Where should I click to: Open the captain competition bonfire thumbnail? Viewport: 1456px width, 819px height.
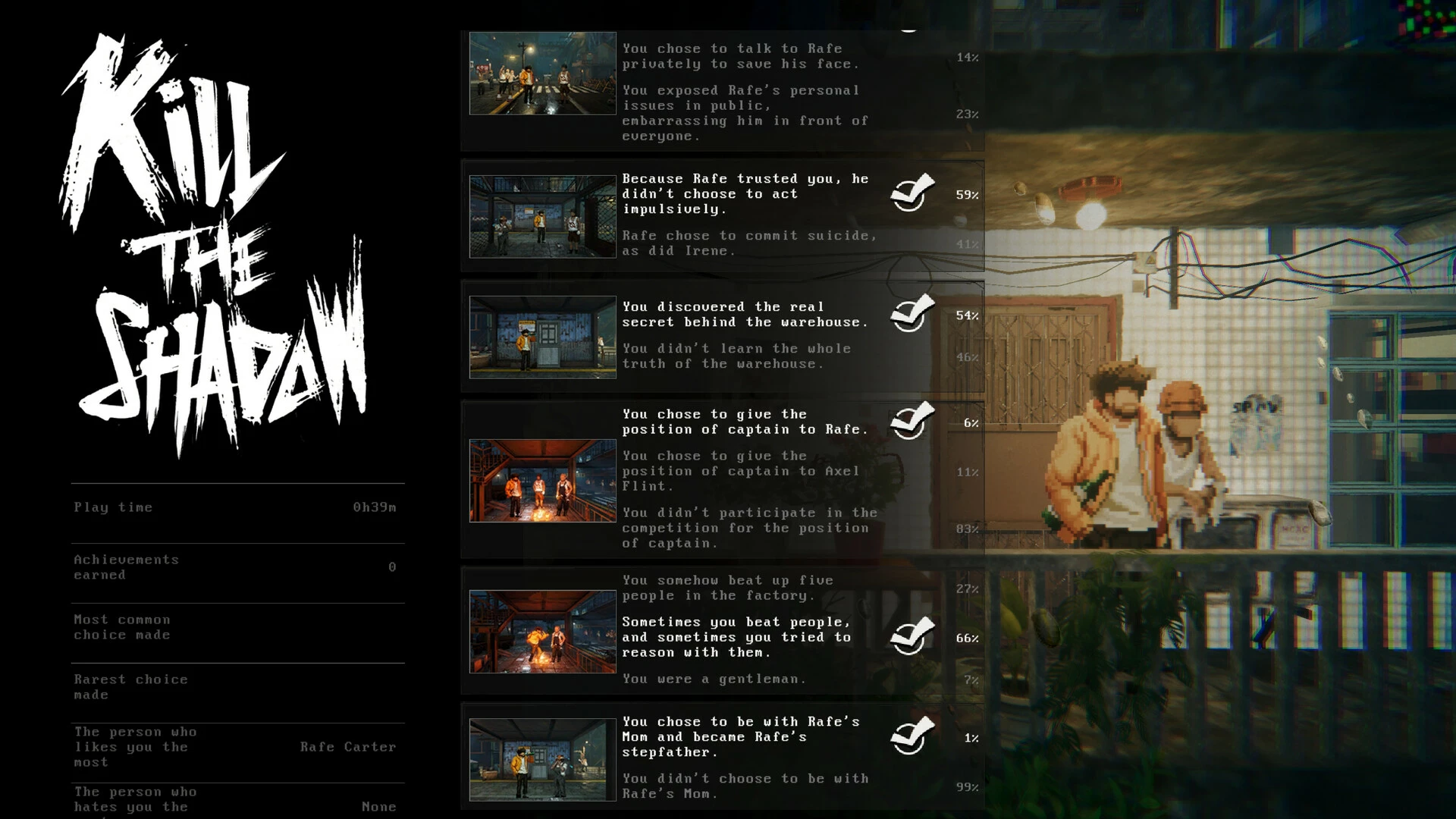pyautogui.click(x=543, y=481)
